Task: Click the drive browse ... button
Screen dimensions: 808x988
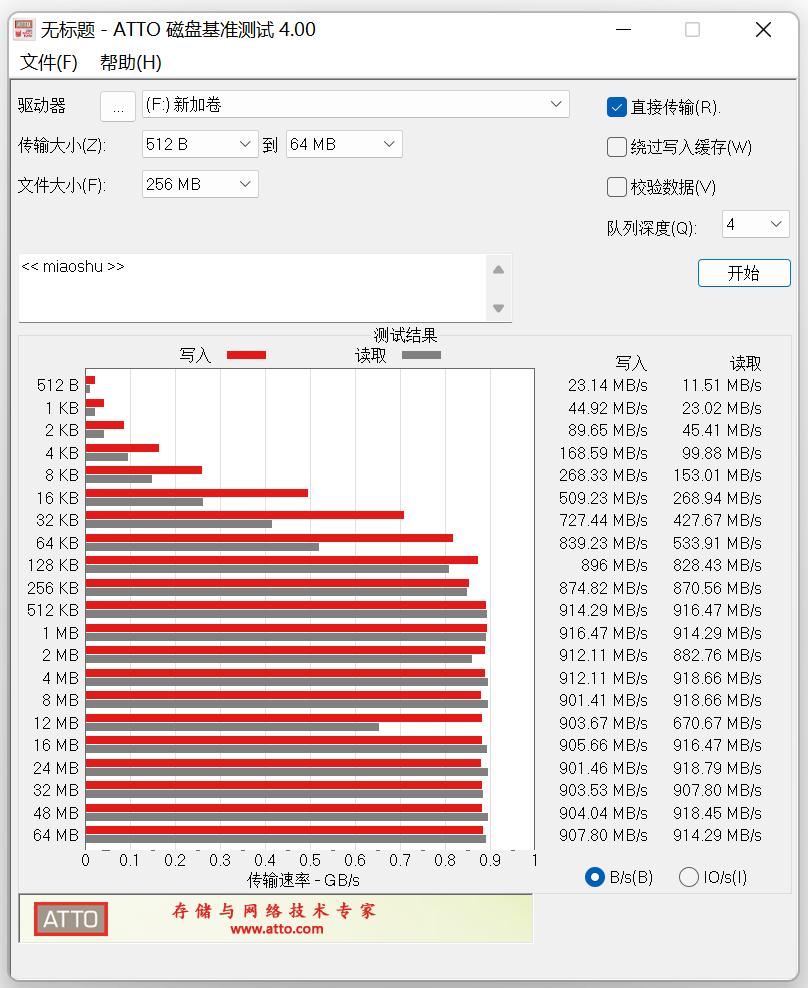Action: click(x=118, y=106)
